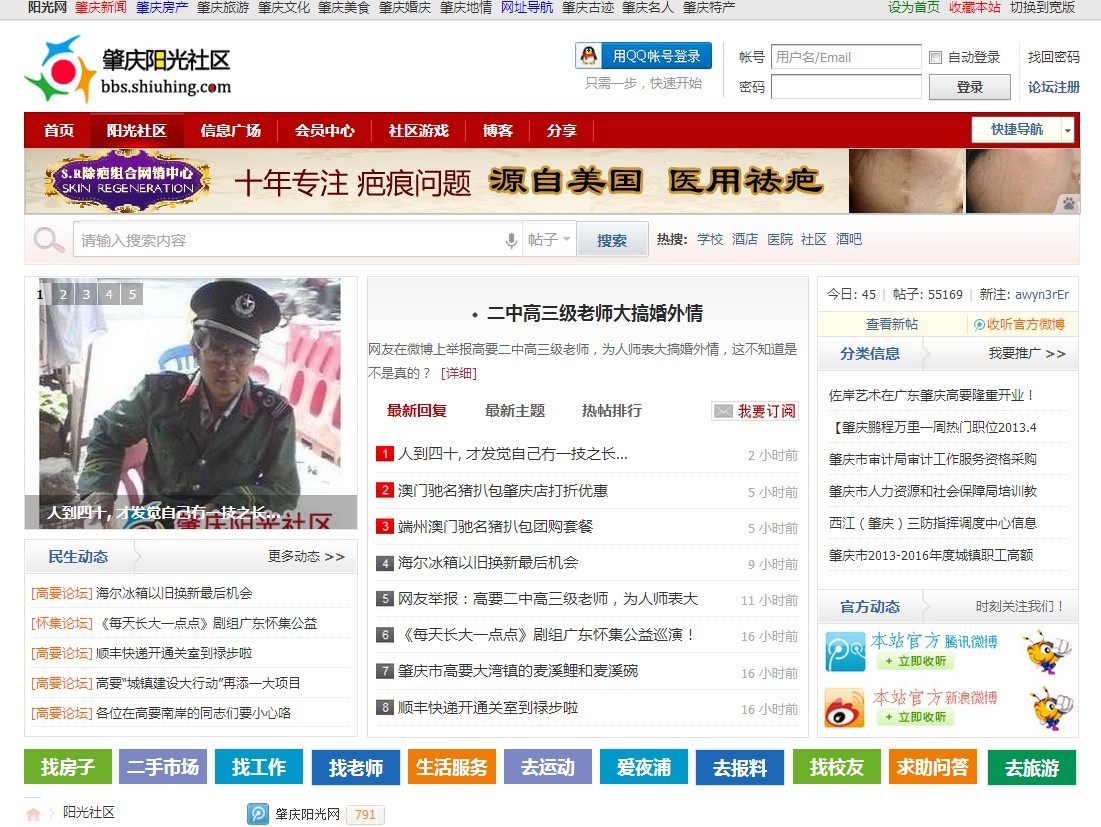Image resolution: width=1101 pixels, height=827 pixels.
Task: Open the 首页 navigation item
Action: pyautogui.click(x=58, y=131)
